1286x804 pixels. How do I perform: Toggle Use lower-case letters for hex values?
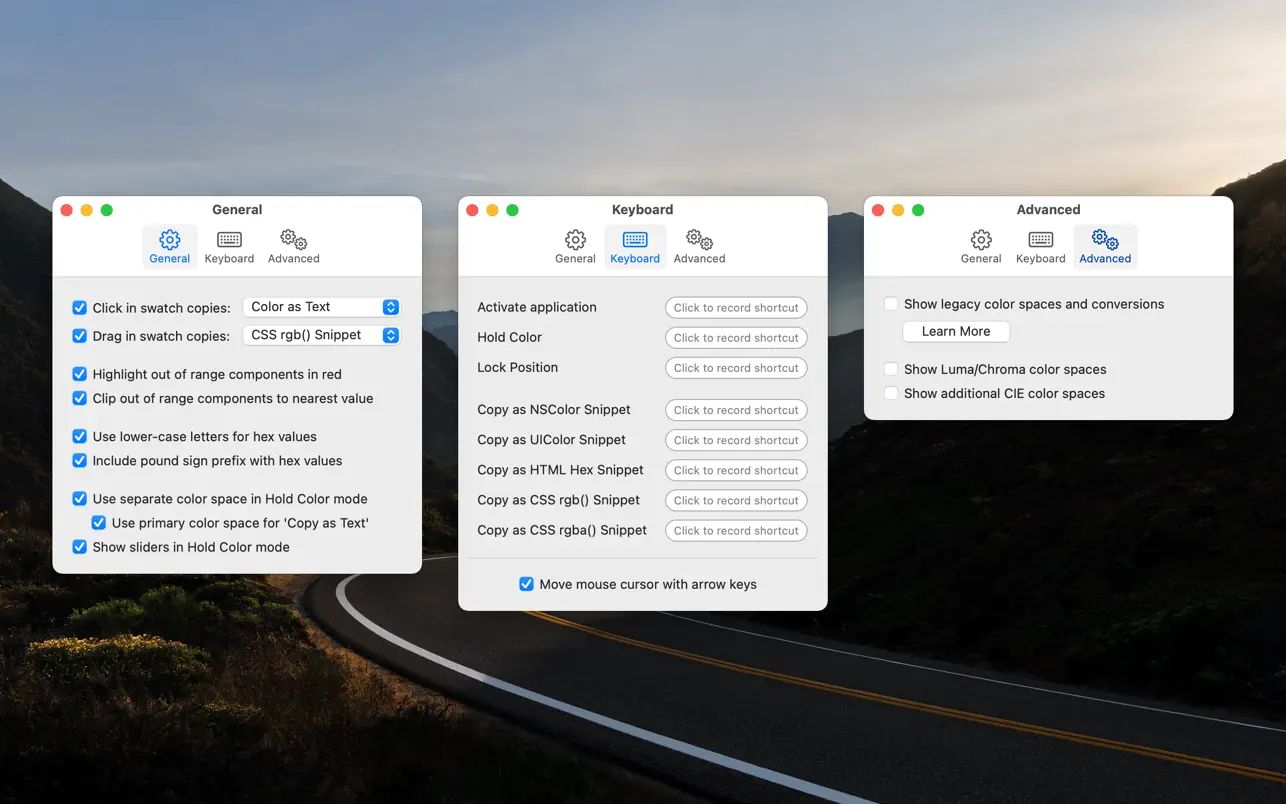80,437
